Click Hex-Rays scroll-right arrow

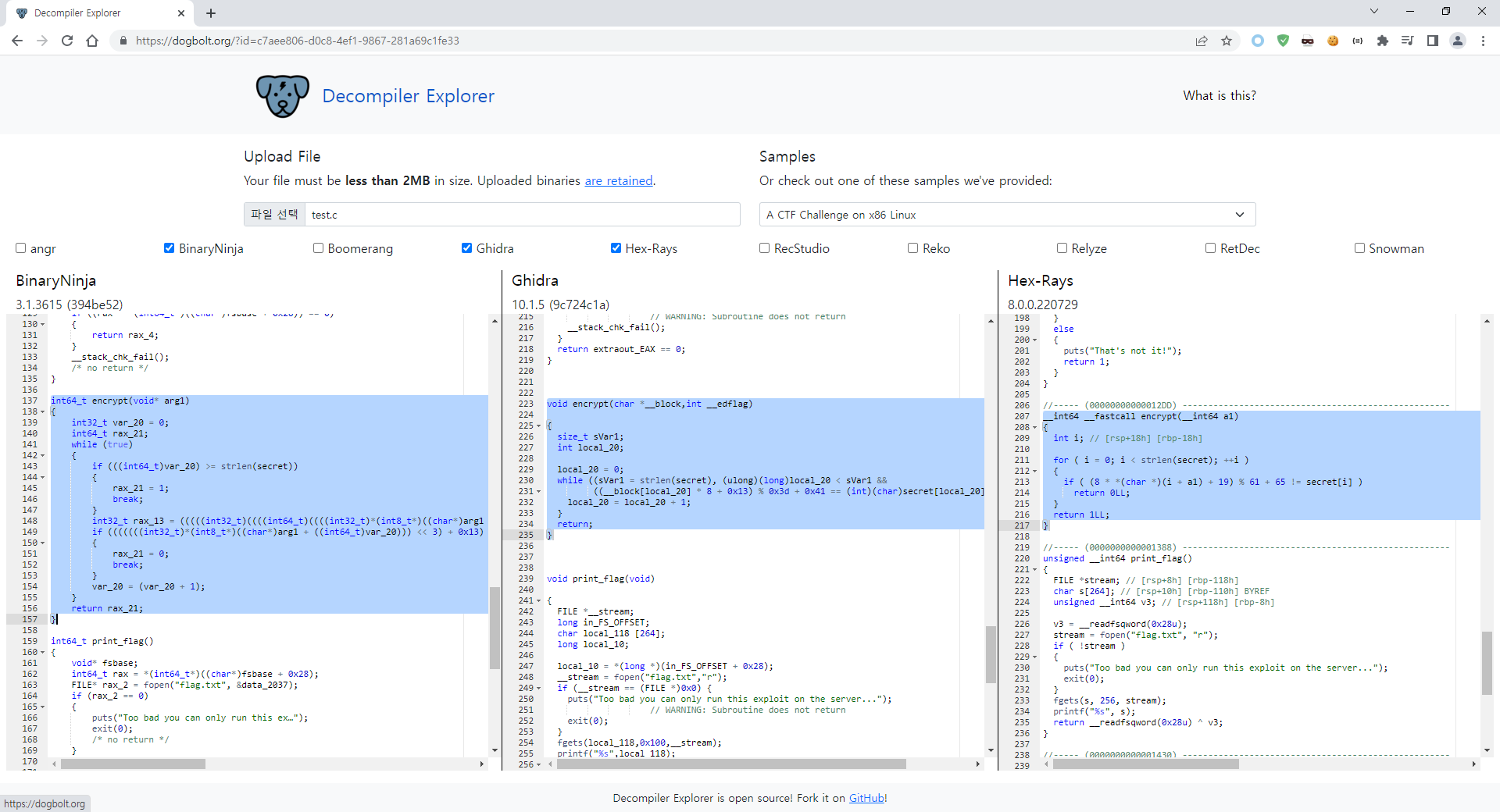click(1474, 764)
